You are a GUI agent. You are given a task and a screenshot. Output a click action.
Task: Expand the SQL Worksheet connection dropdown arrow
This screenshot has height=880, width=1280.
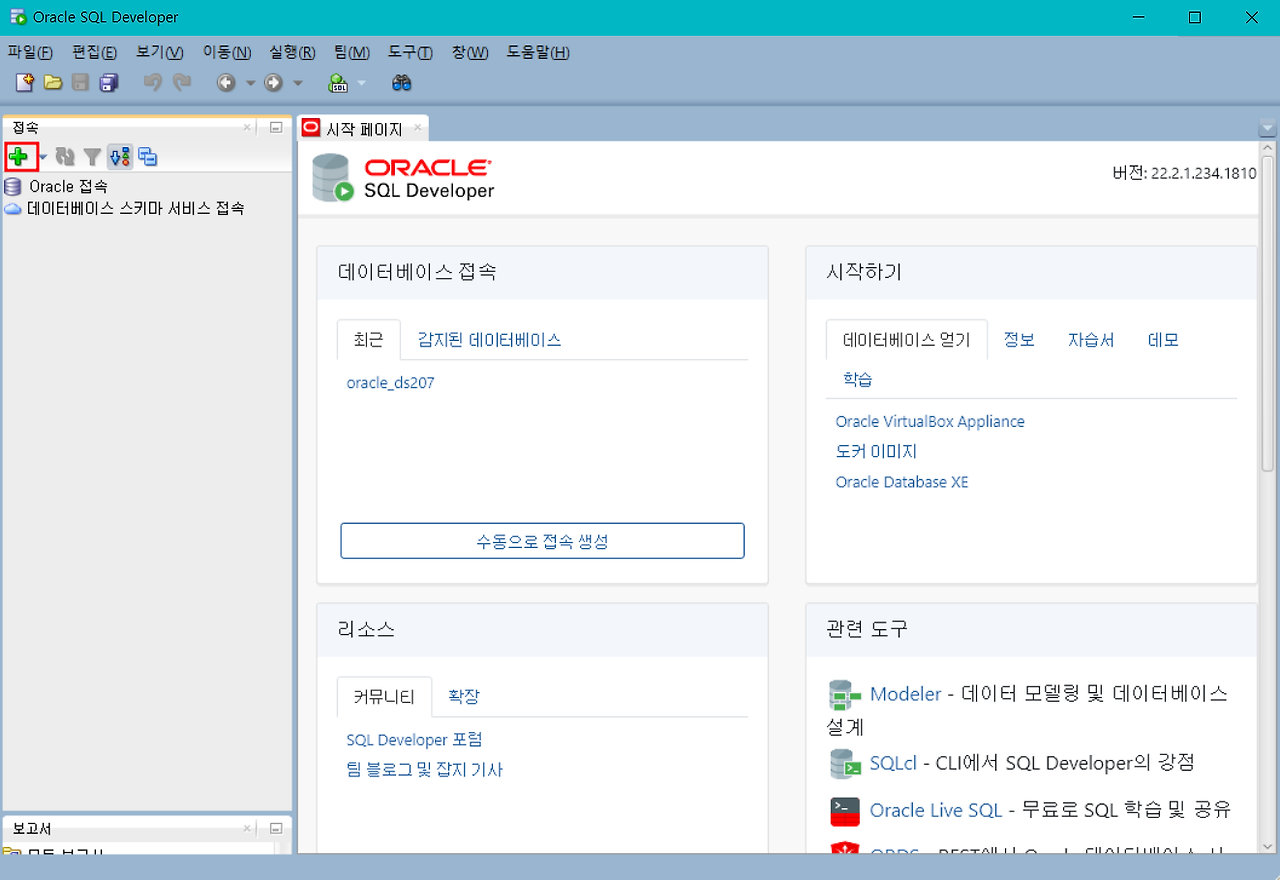point(362,84)
